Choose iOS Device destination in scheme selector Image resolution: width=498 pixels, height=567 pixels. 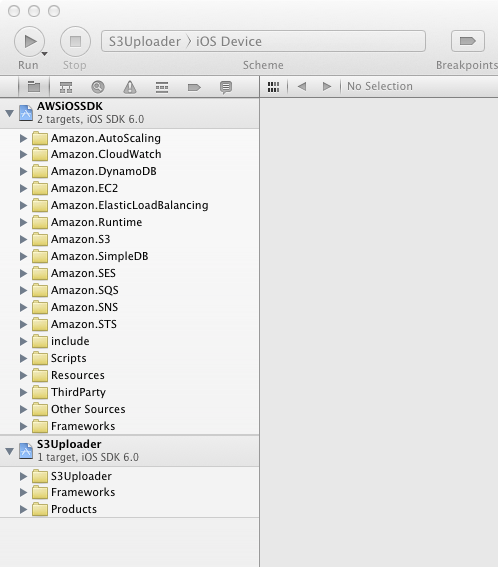[229, 41]
